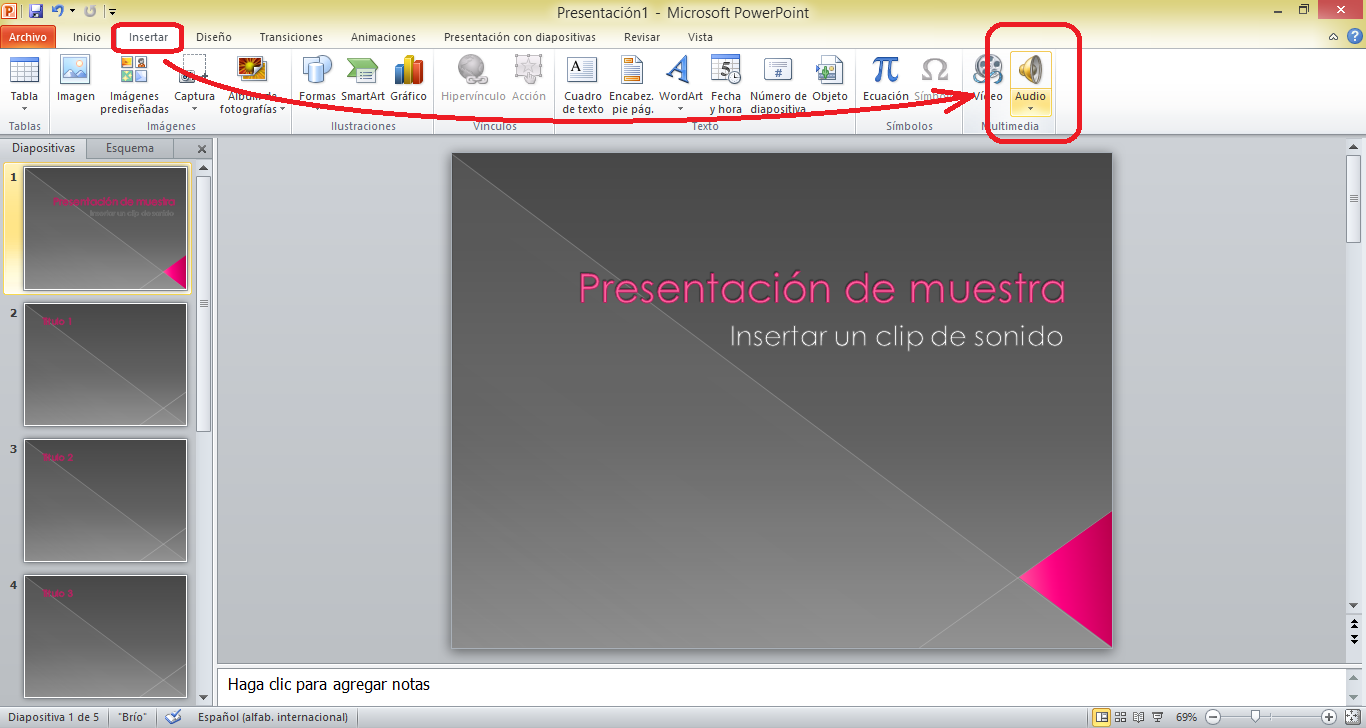Switch to slide sorter view in status bar
This screenshot has height=728, width=1366.
(x=1120, y=717)
